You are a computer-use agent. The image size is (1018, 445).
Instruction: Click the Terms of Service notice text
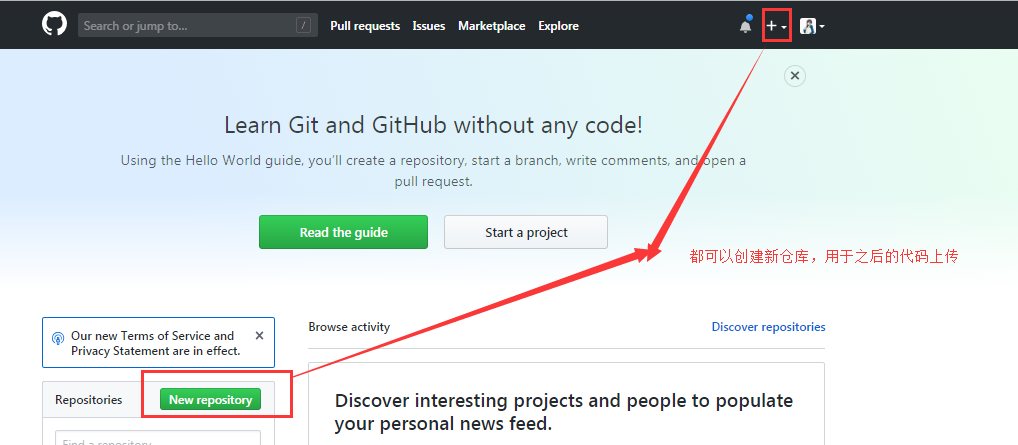(156, 343)
